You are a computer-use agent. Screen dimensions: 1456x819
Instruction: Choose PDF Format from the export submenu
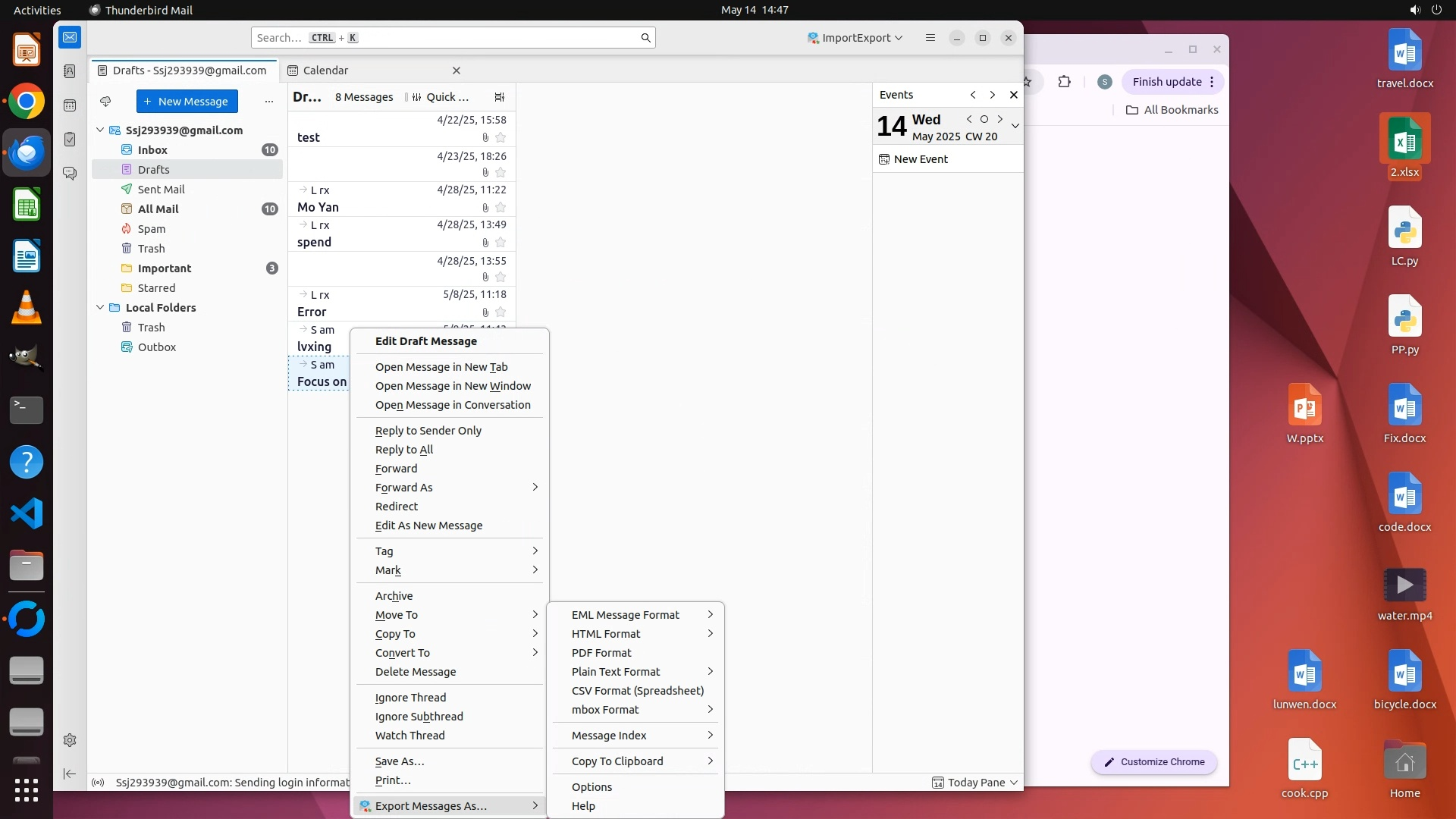(601, 653)
